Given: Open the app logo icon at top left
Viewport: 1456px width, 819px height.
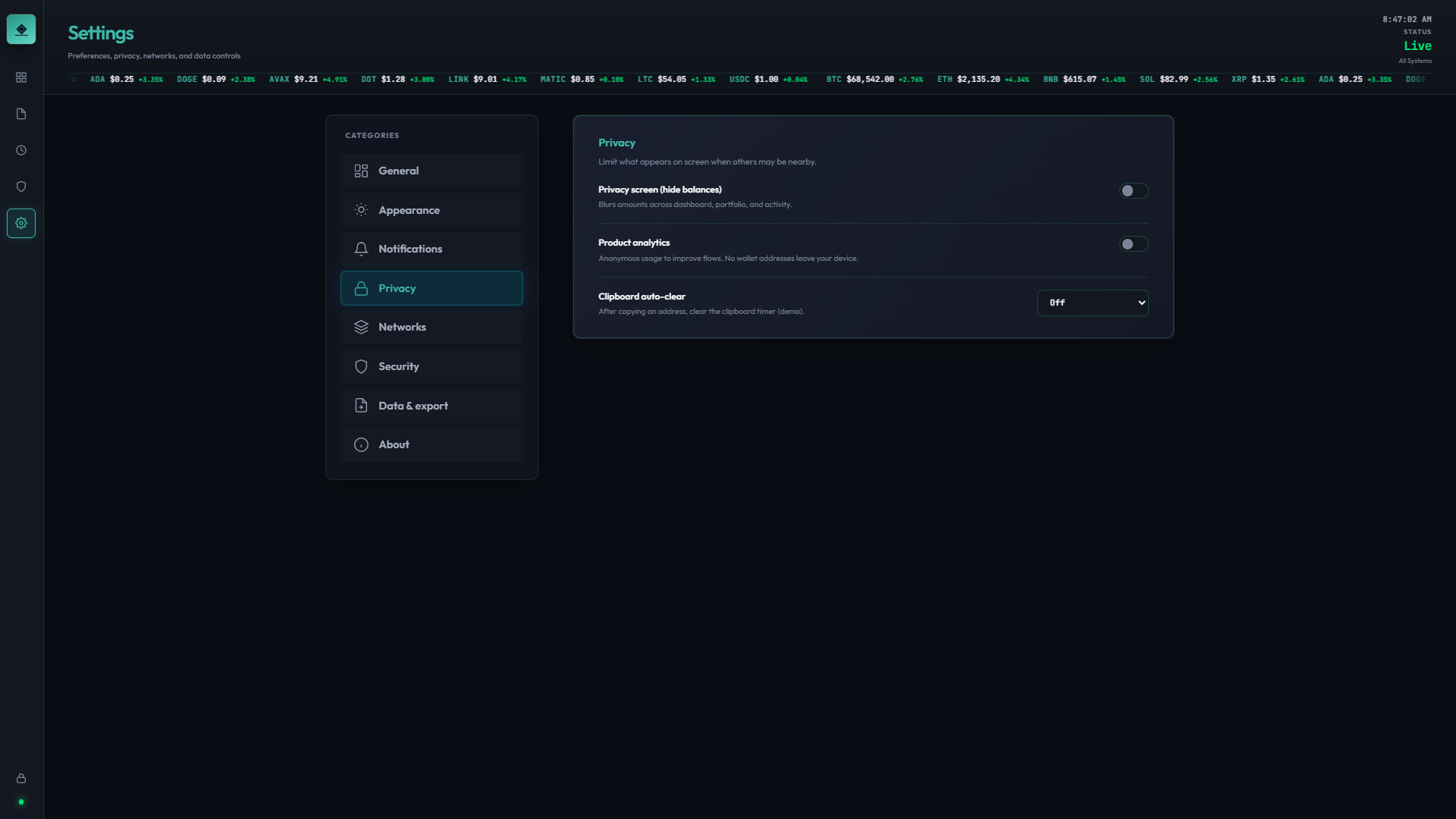Looking at the screenshot, I should (21, 29).
